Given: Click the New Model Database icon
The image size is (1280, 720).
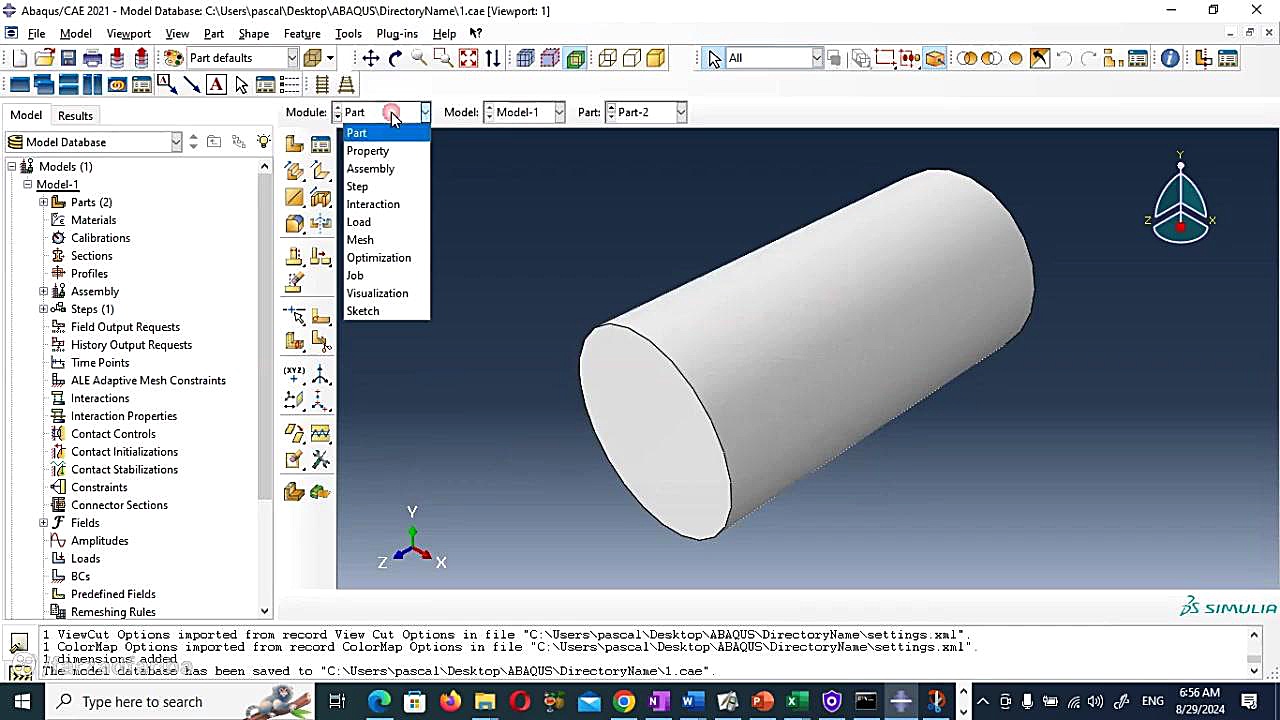Looking at the screenshot, I should coord(20,59).
